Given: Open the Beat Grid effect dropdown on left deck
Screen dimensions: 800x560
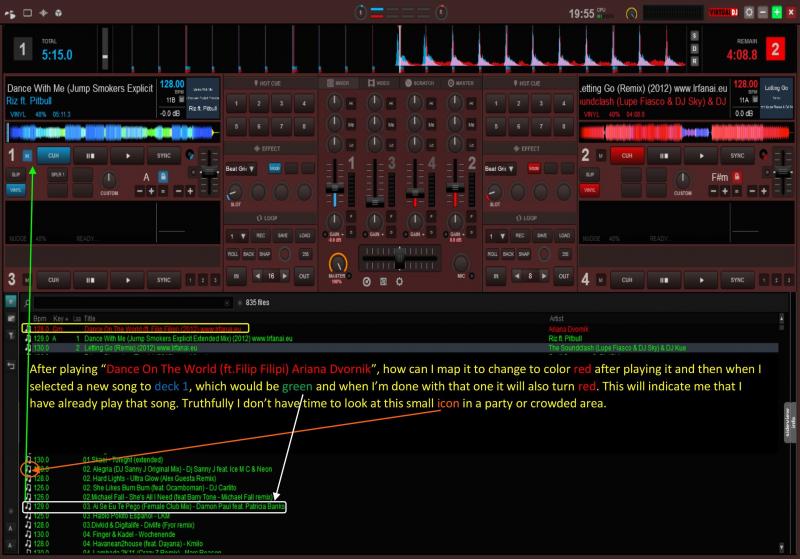Looking at the screenshot, I should (x=238, y=169).
